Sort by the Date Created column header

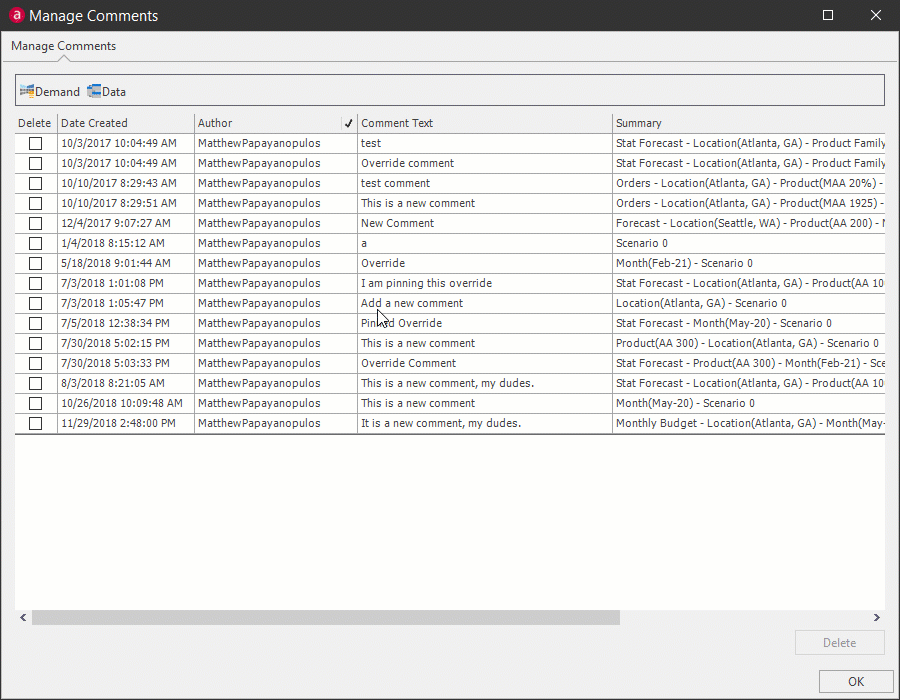126,123
